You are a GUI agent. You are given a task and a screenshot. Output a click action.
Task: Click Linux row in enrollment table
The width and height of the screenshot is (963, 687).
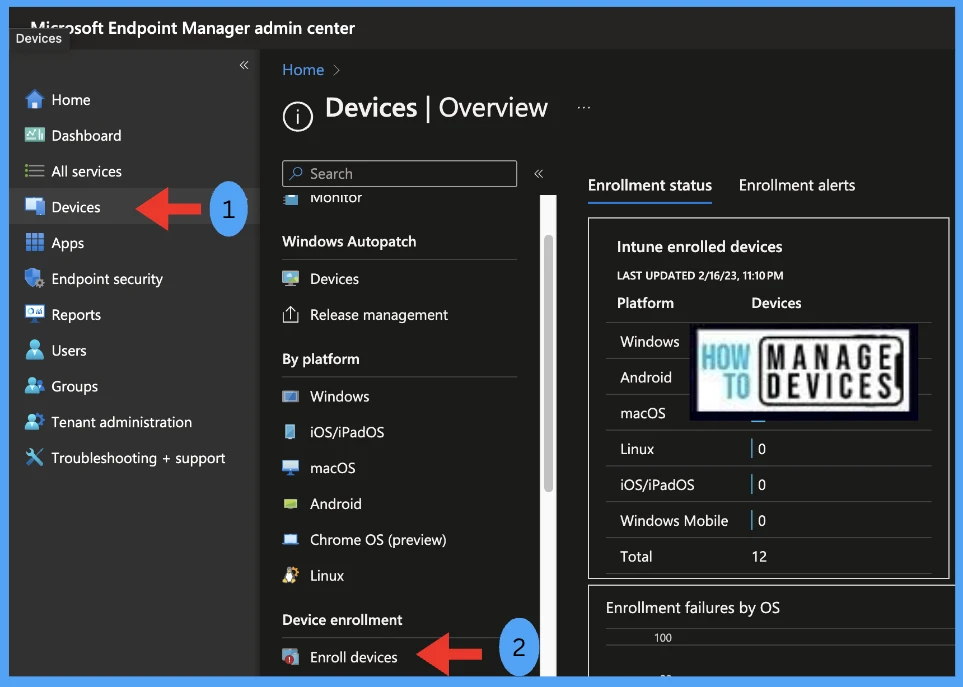click(768, 449)
